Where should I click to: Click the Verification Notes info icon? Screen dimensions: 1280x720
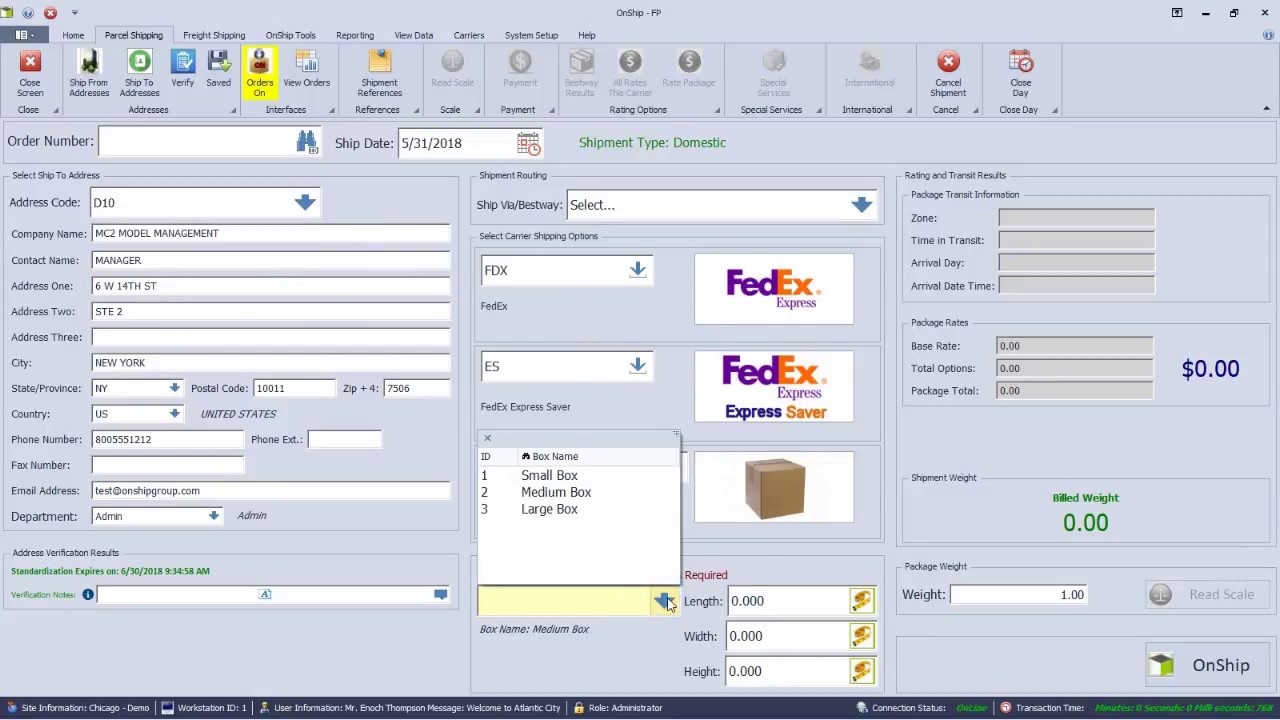coord(88,595)
